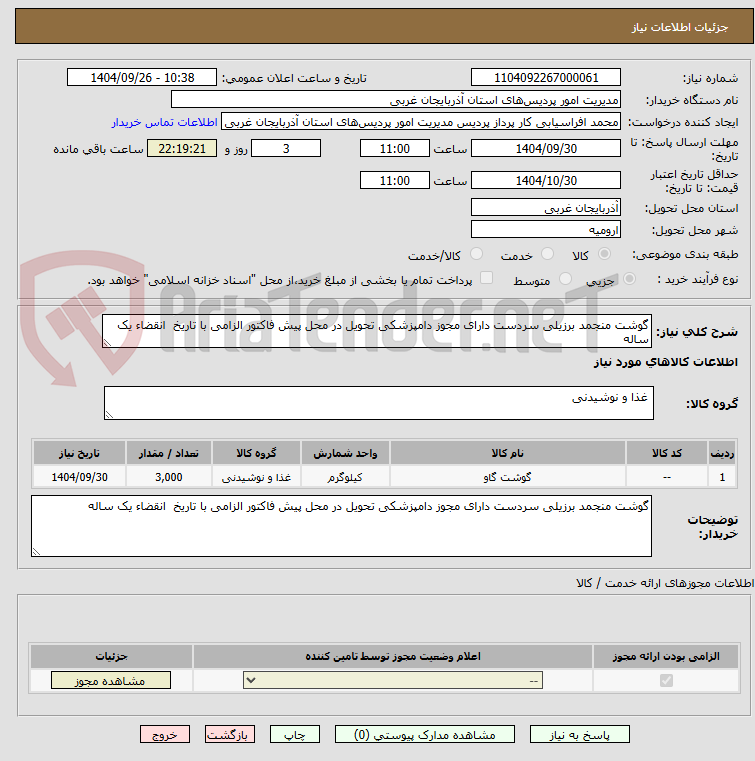Click the row number 1 cell
The image size is (755, 761).
click(722, 477)
